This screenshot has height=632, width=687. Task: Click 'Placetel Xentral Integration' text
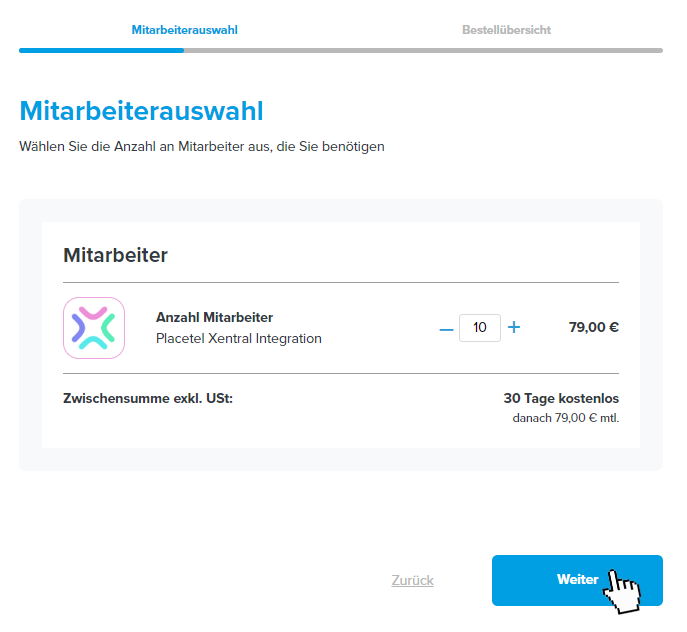point(239,339)
